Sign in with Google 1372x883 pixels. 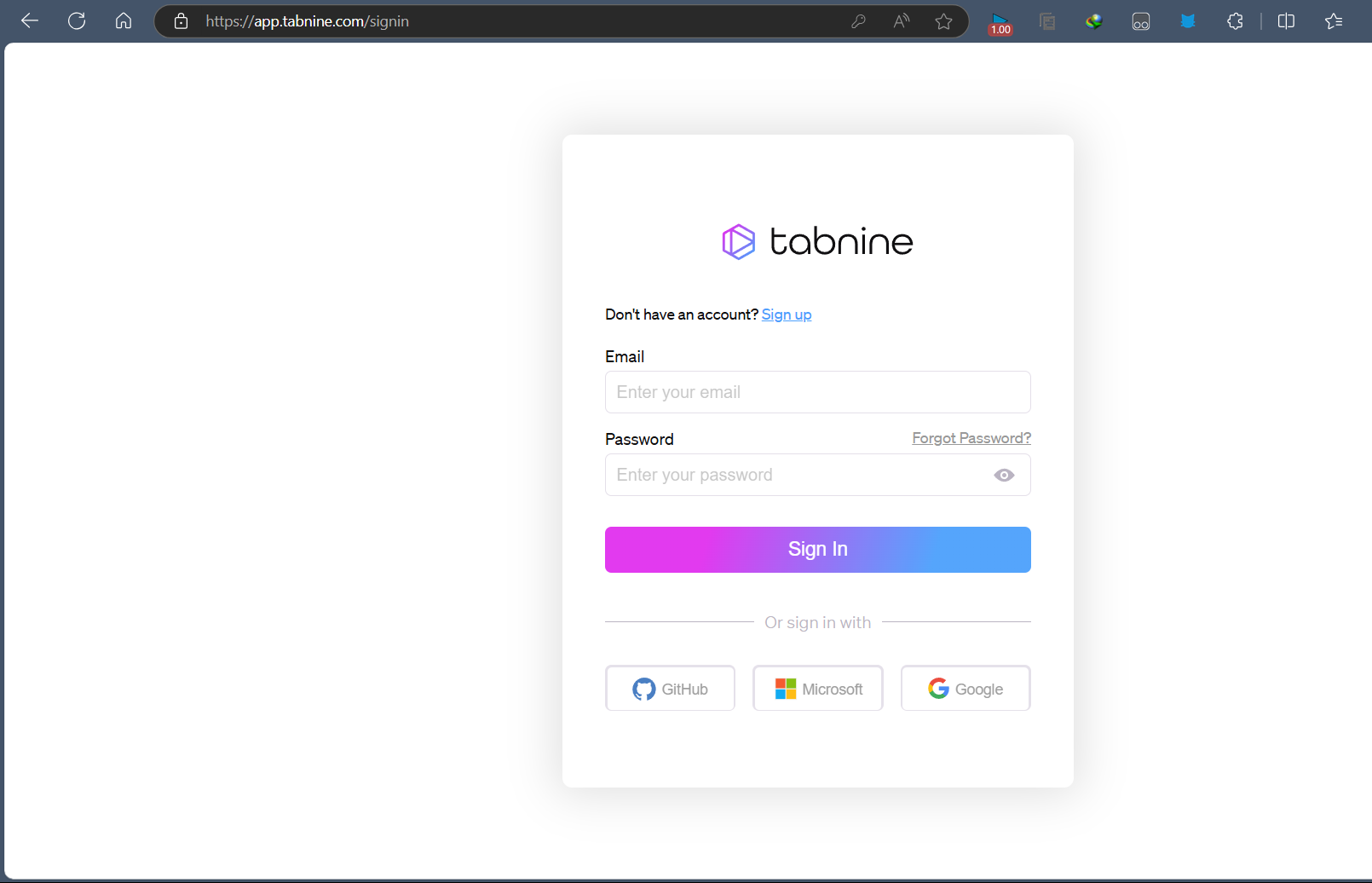(x=966, y=689)
